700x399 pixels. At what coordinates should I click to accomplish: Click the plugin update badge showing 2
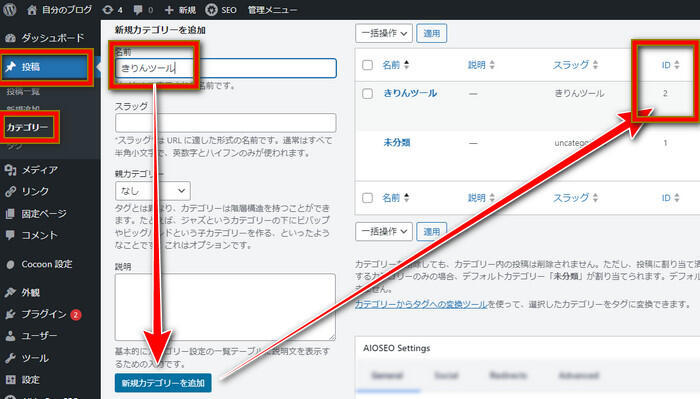tap(76, 315)
